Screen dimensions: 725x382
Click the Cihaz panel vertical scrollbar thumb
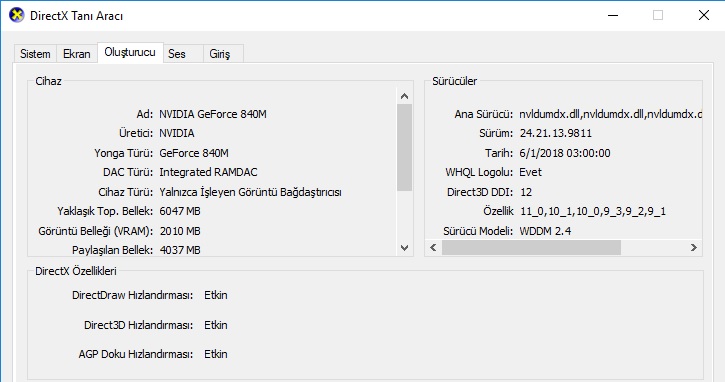[405, 148]
